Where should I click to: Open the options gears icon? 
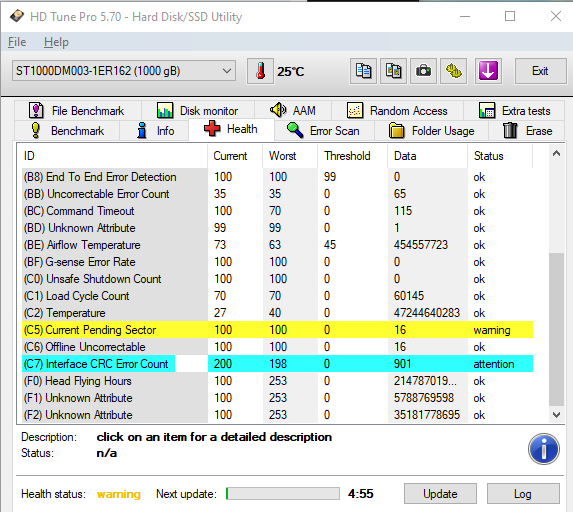[x=454, y=71]
